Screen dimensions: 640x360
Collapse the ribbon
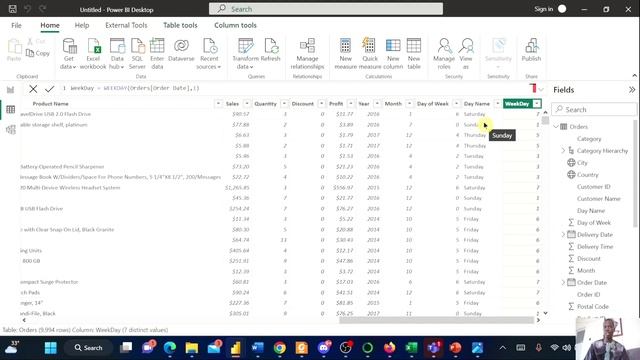634,76
